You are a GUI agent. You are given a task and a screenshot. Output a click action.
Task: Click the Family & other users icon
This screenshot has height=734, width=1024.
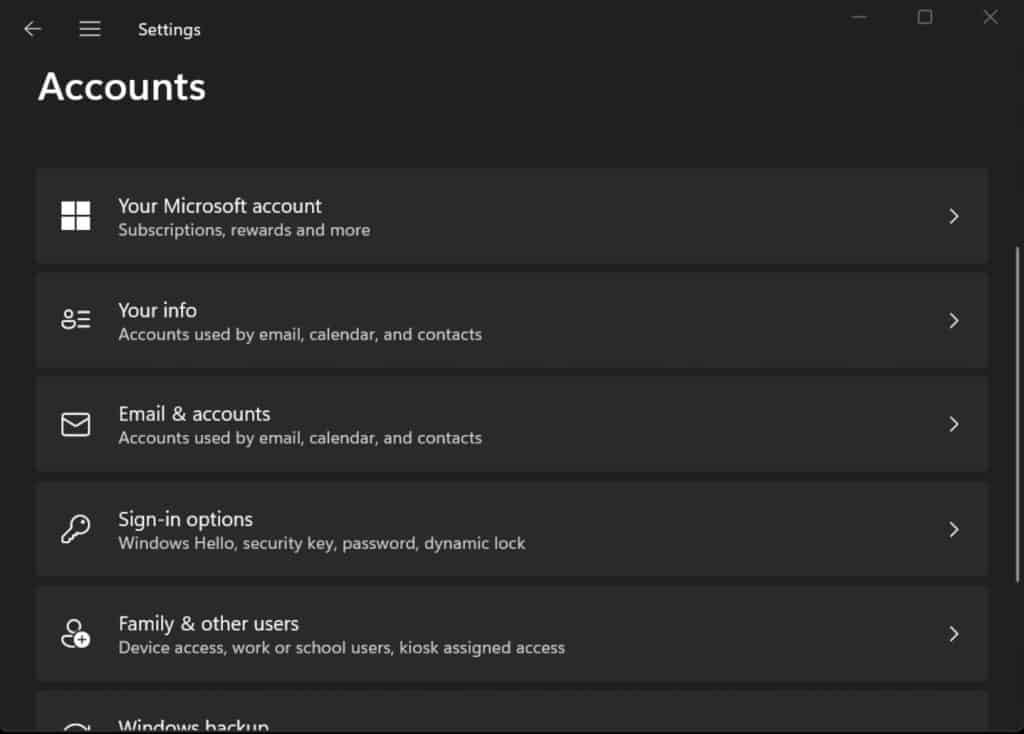(75, 632)
